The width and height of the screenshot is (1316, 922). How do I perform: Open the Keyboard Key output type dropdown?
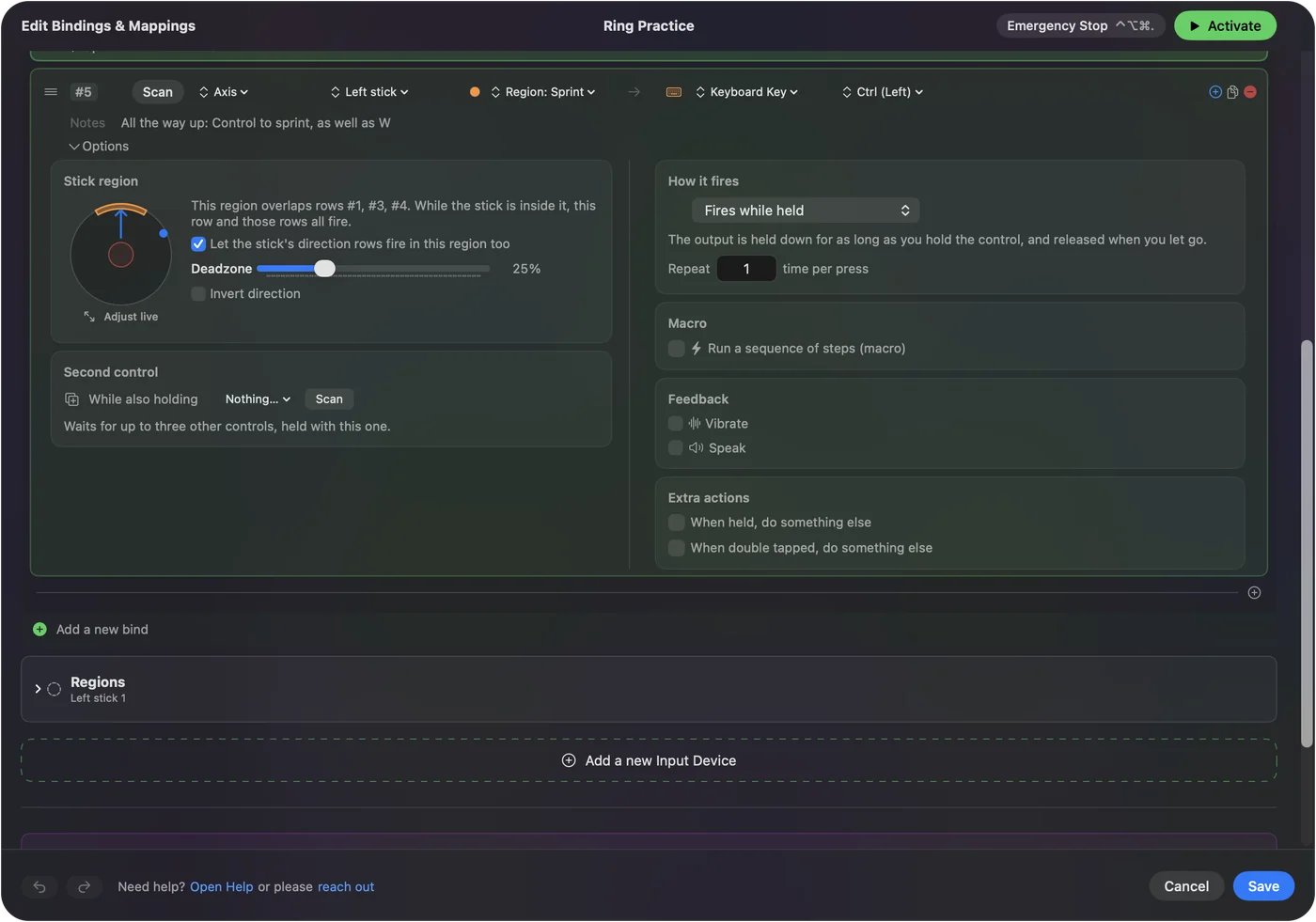[747, 92]
